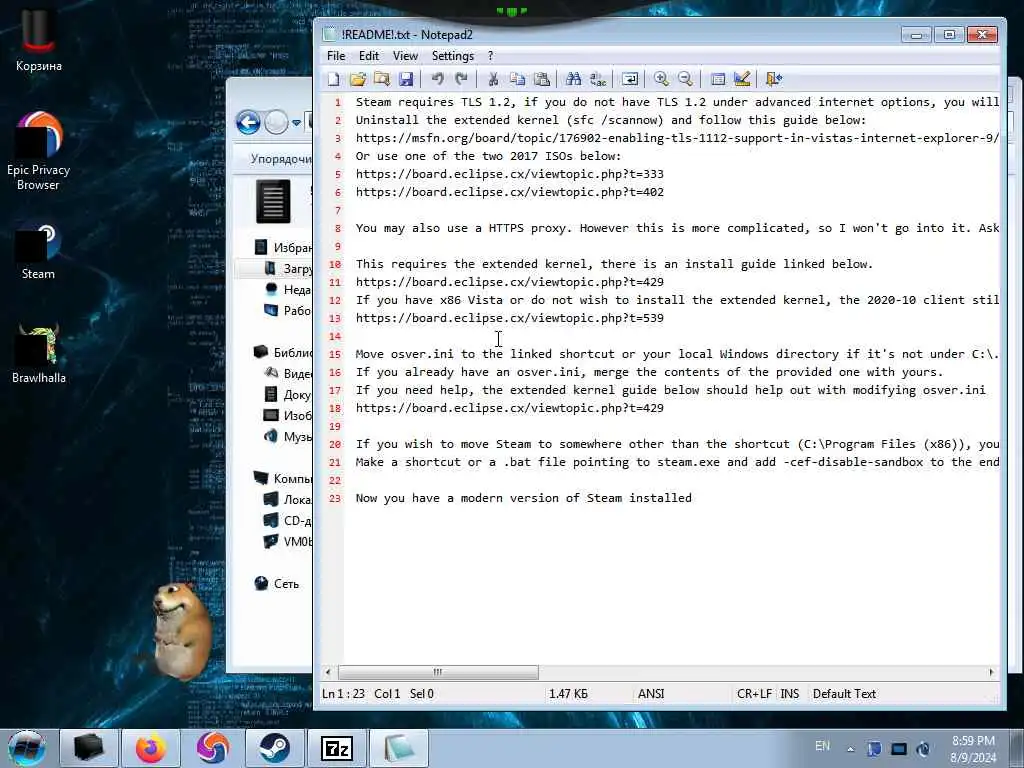Click the viewtopic.php?t=333 URL line

coord(509,174)
